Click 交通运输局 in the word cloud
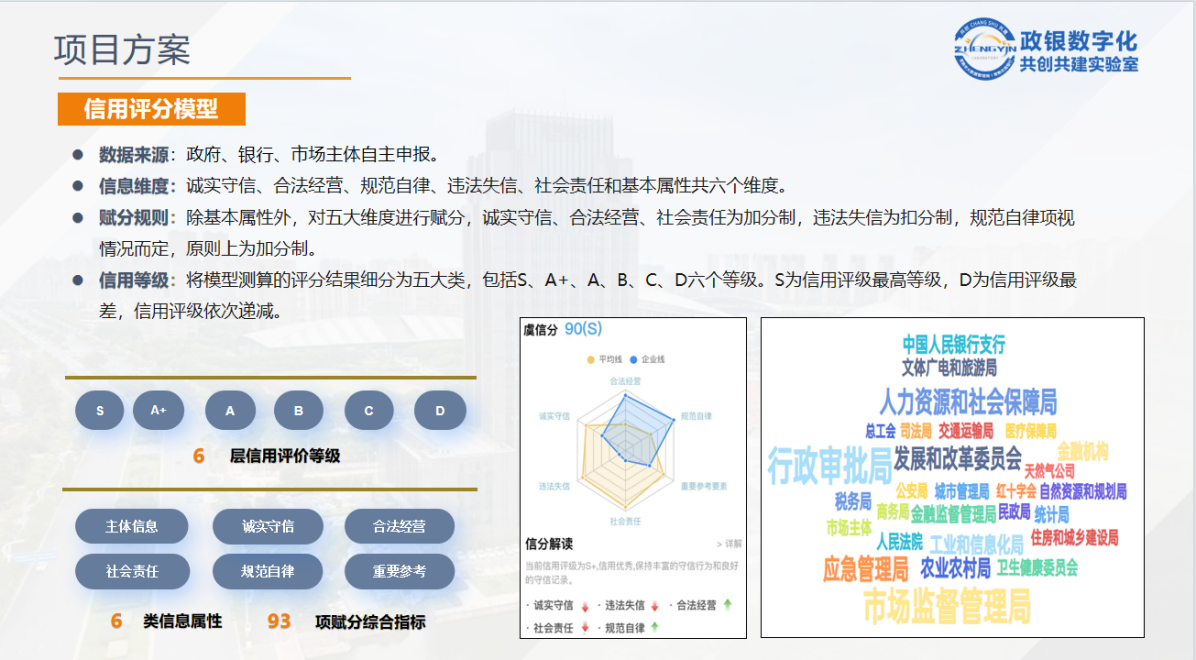Viewport: 1196px width, 660px height. coord(966,431)
